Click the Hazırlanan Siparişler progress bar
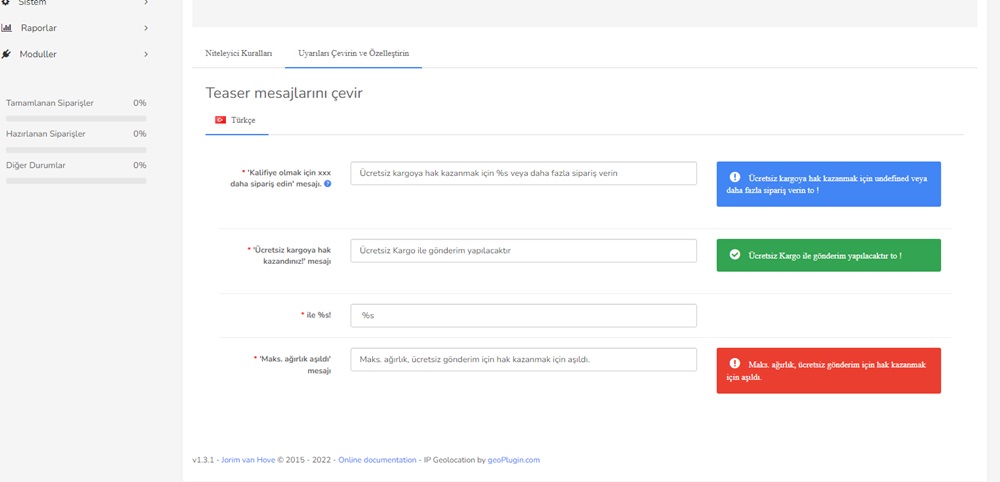 pyautogui.click(x=76, y=150)
